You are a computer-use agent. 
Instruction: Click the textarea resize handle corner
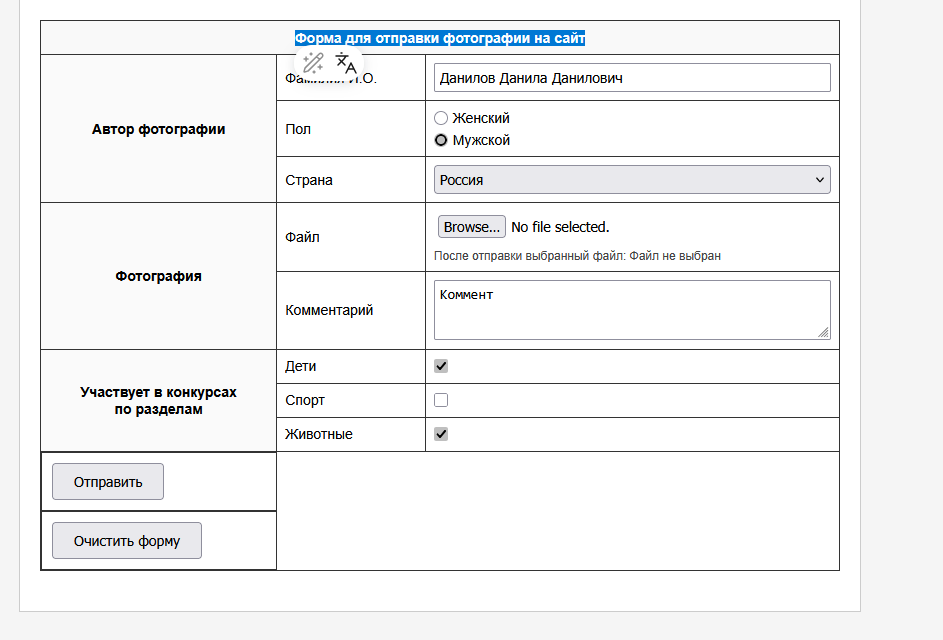[823, 332]
